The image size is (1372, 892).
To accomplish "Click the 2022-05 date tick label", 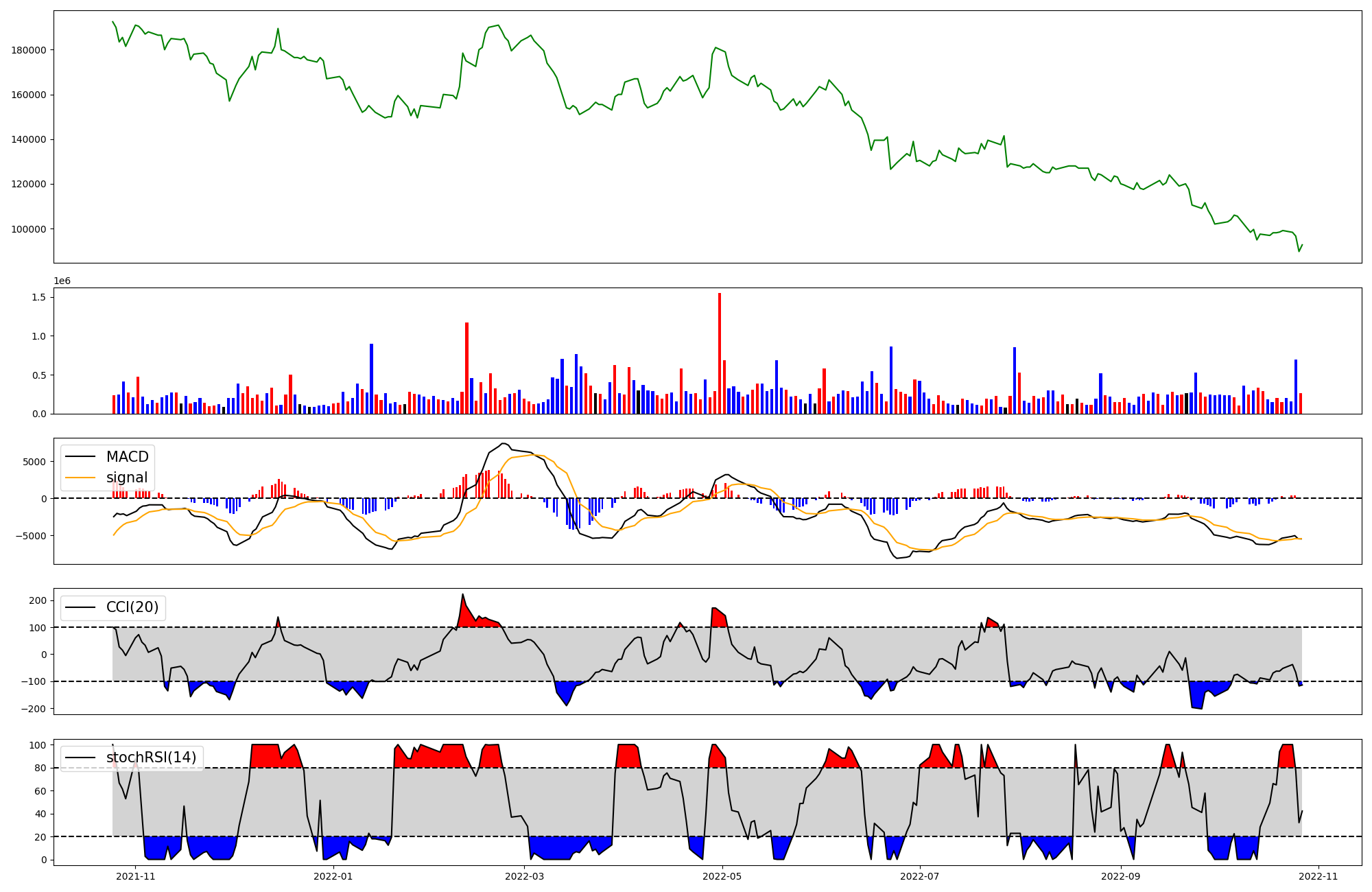I will tap(722, 876).
